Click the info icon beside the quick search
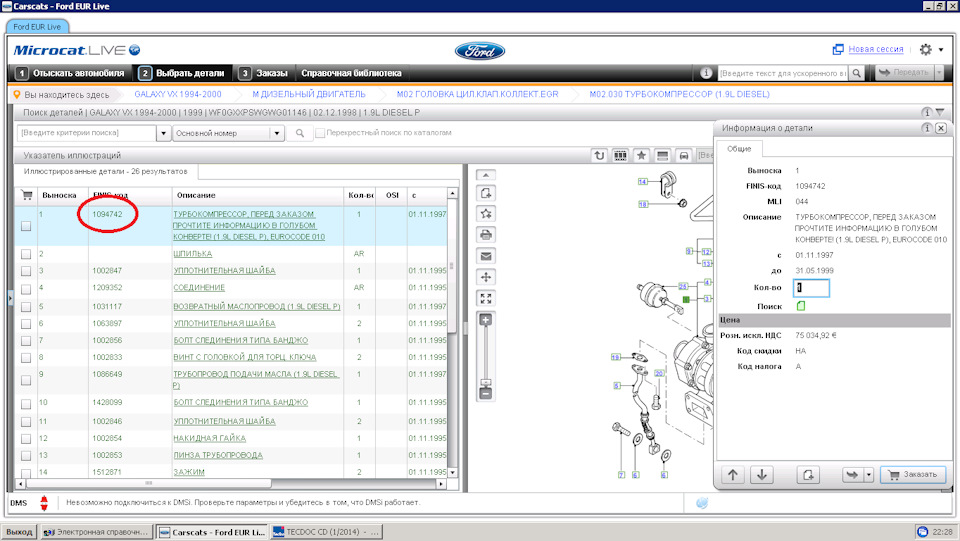The image size is (960, 541). tap(706, 73)
